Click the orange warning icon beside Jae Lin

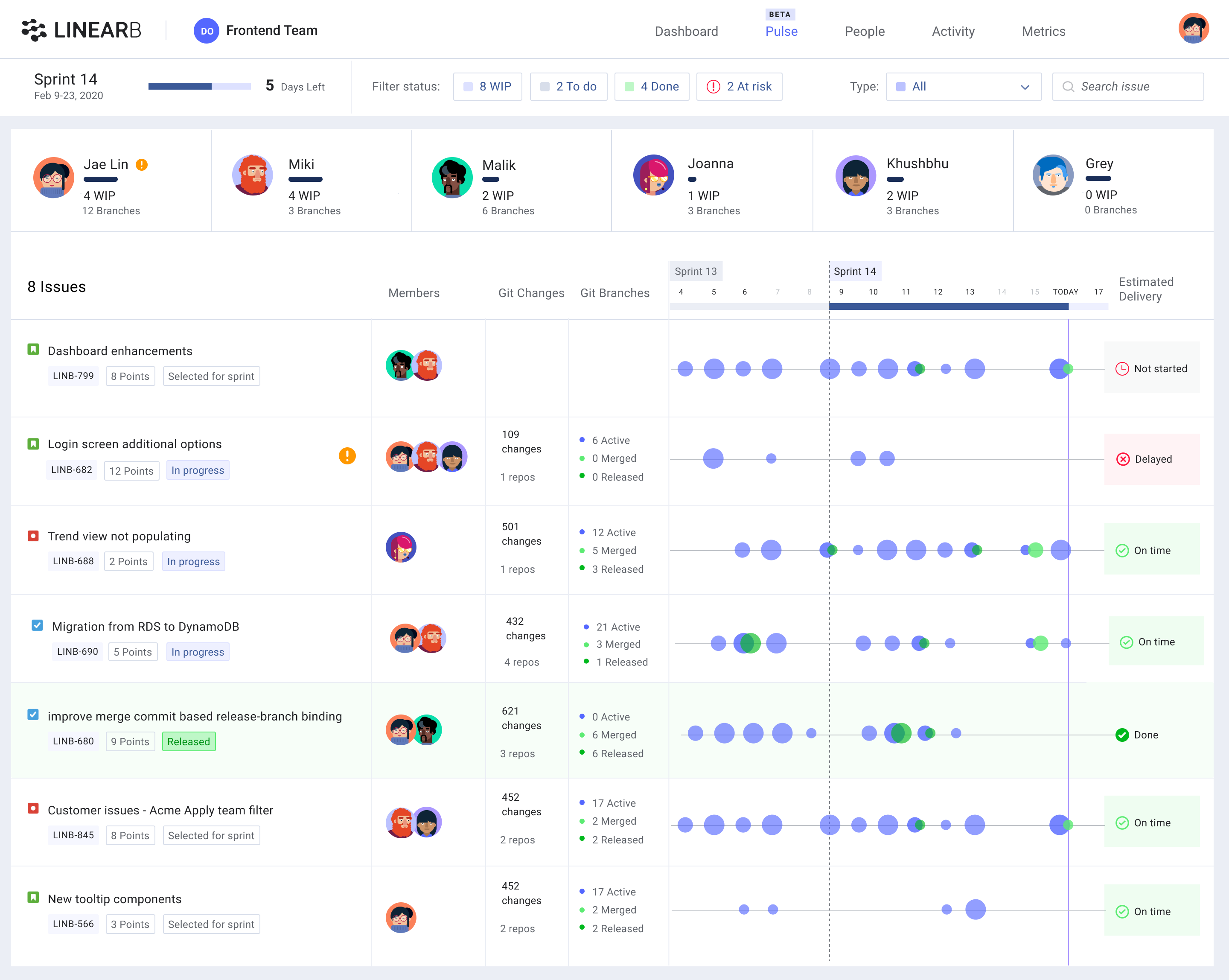click(x=141, y=165)
